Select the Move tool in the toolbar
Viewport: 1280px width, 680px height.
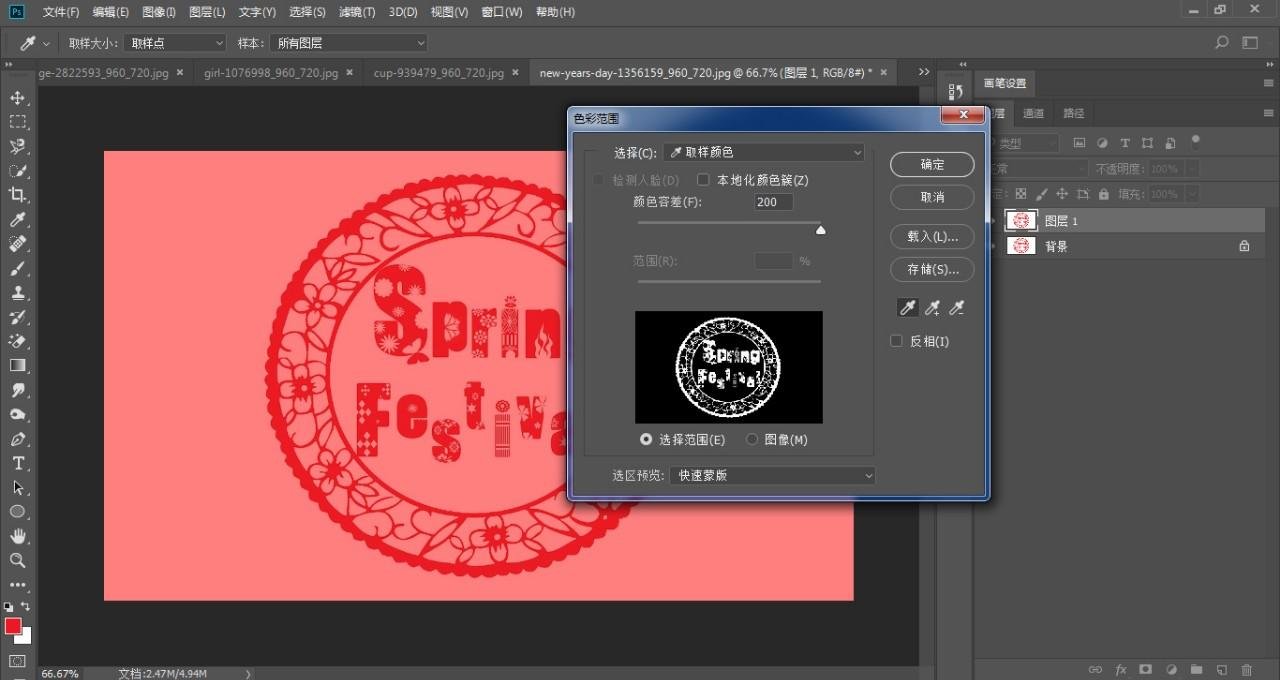pyautogui.click(x=18, y=98)
